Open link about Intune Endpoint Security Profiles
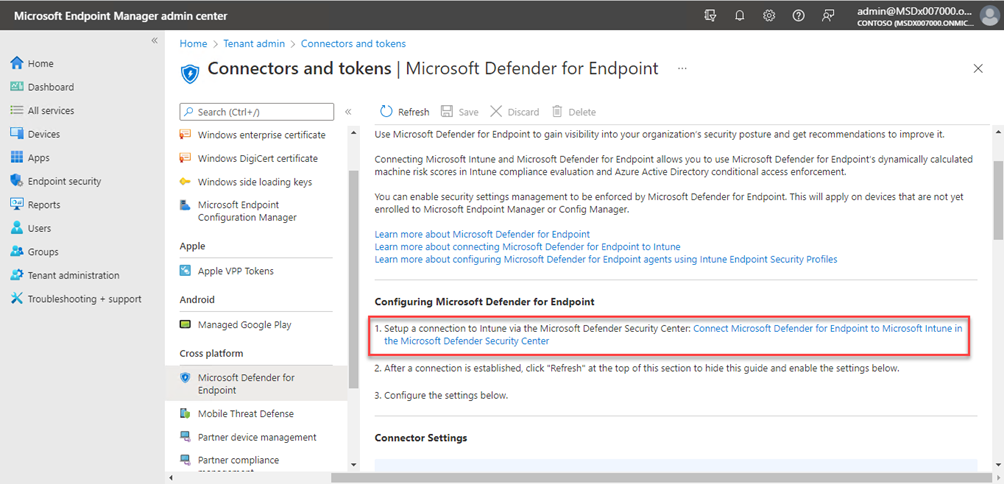This screenshot has width=1004, height=484. (606, 259)
